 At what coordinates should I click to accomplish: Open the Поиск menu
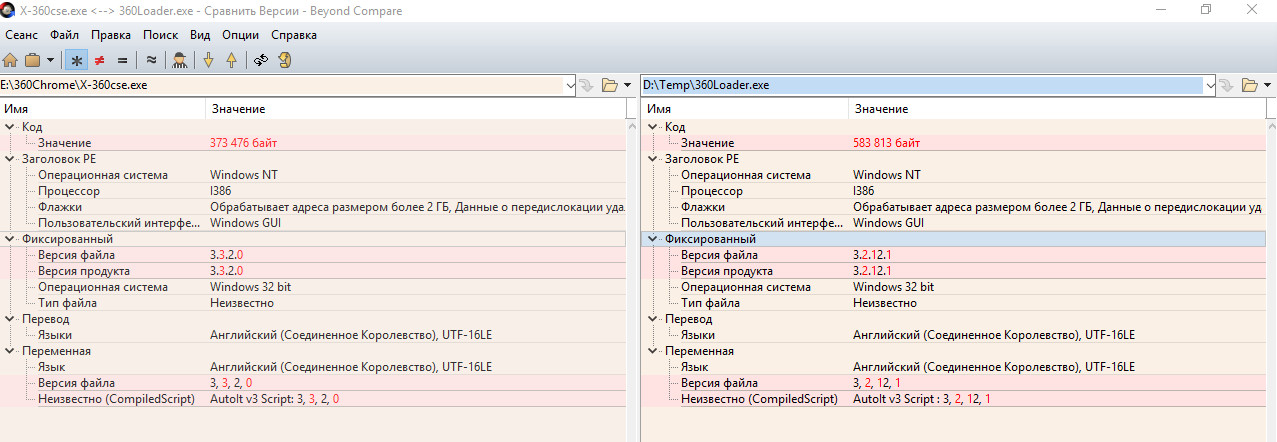click(x=161, y=35)
